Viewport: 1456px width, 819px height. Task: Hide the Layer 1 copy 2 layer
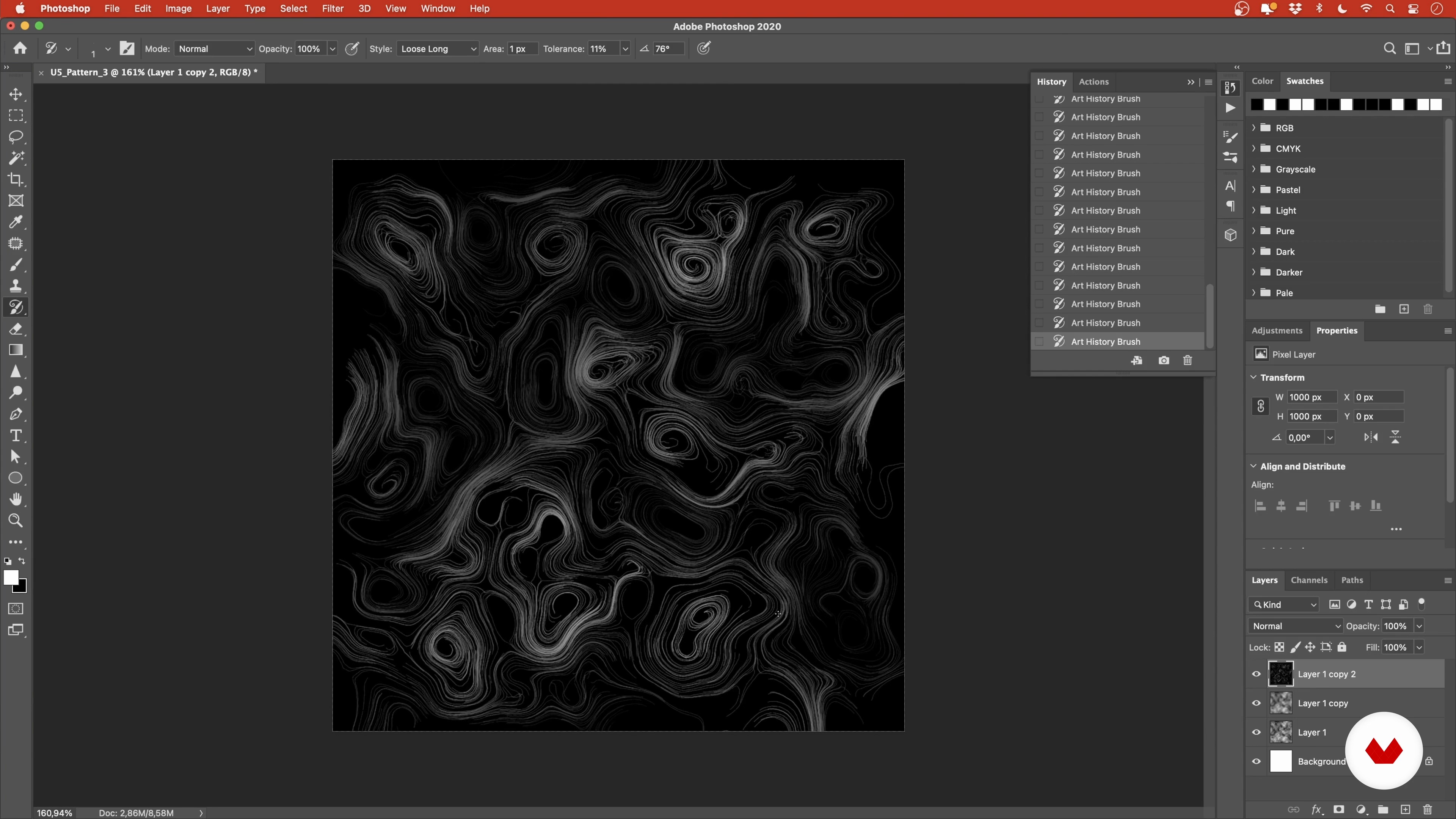point(1256,674)
